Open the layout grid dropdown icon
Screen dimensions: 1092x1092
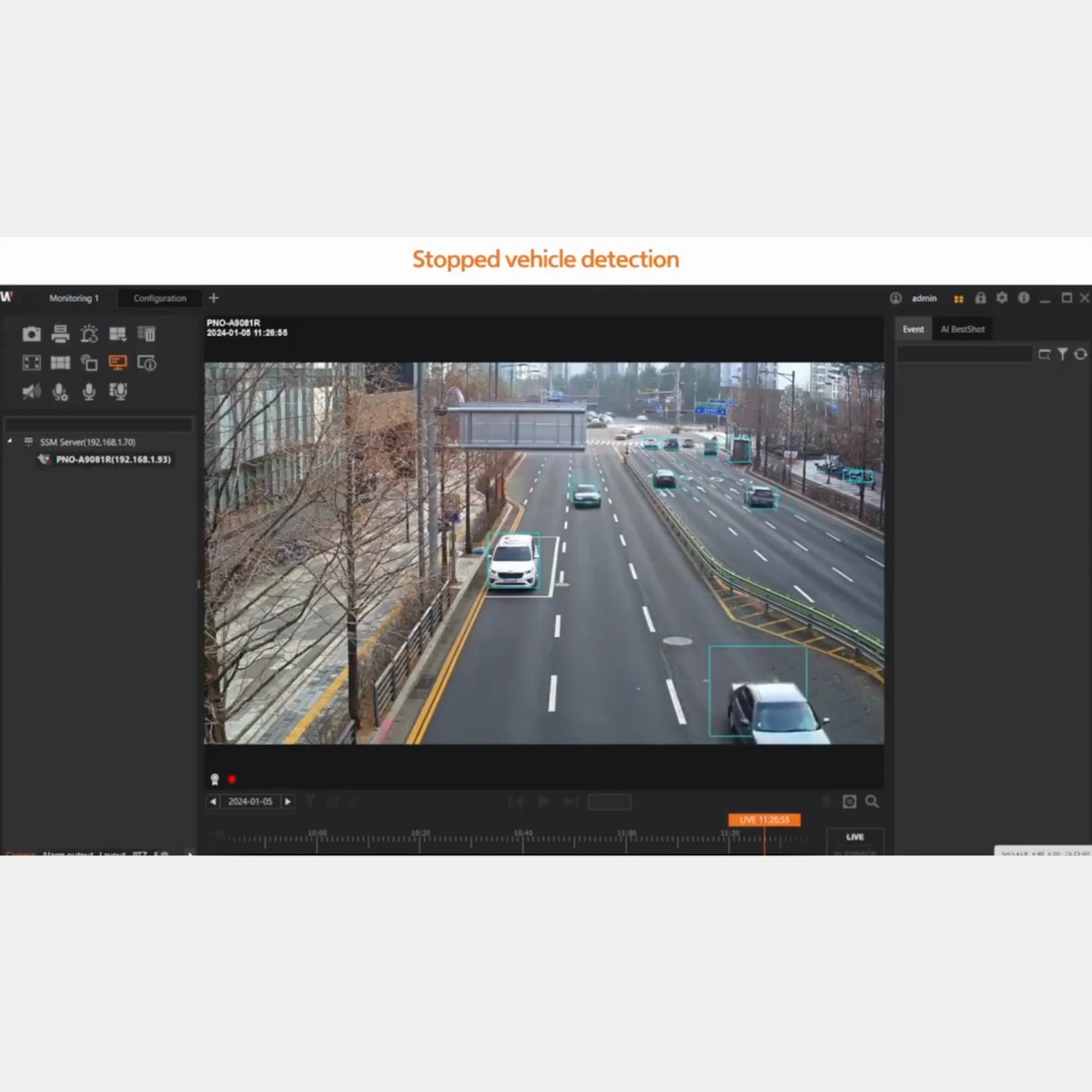pyautogui.click(x=117, y=334)
